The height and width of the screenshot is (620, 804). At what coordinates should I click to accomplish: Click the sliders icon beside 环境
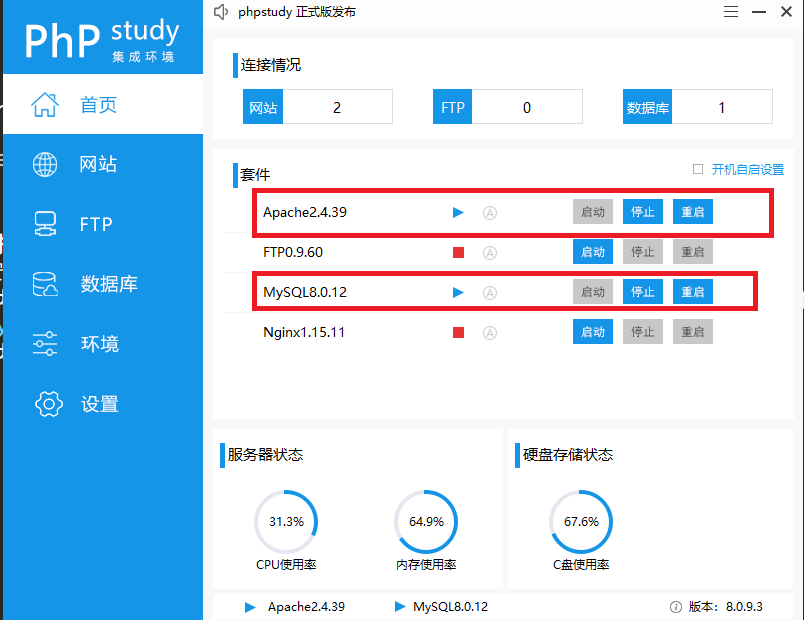tap(45, 344)
